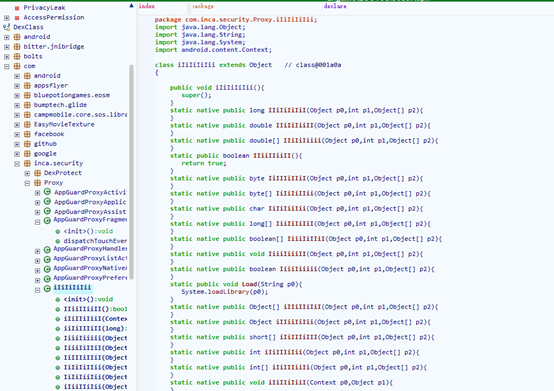The height and width of the screenshot is (391, 554).
Task: Click the top-level android package icon
Action: tap(17, 37)
